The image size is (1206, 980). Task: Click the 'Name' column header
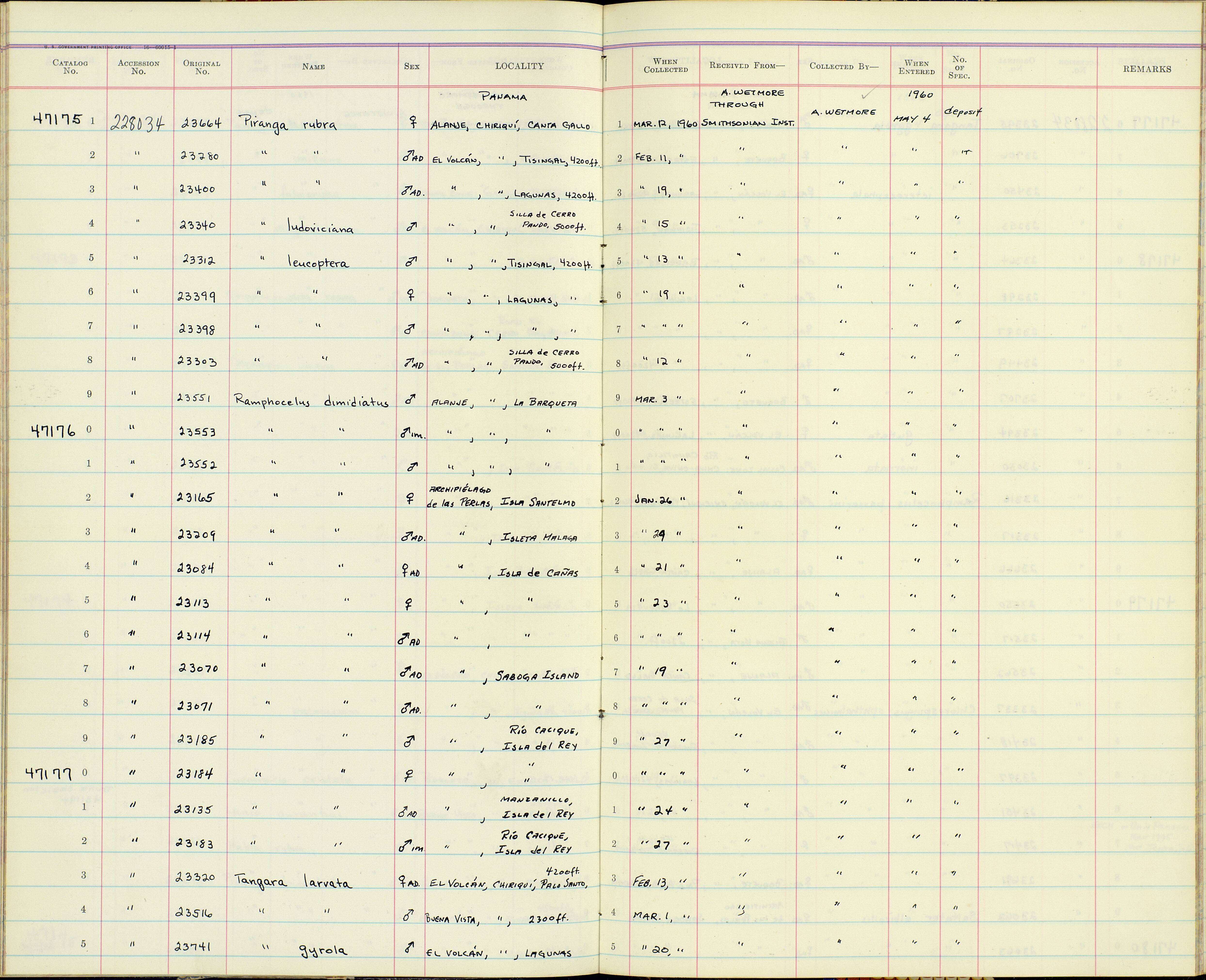point(313,67)
